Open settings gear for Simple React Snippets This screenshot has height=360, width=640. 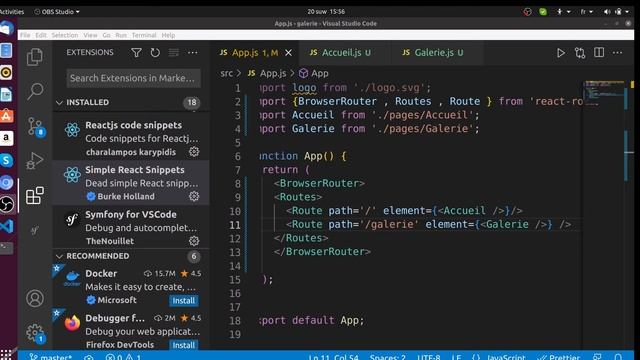[x=194, y=196]
